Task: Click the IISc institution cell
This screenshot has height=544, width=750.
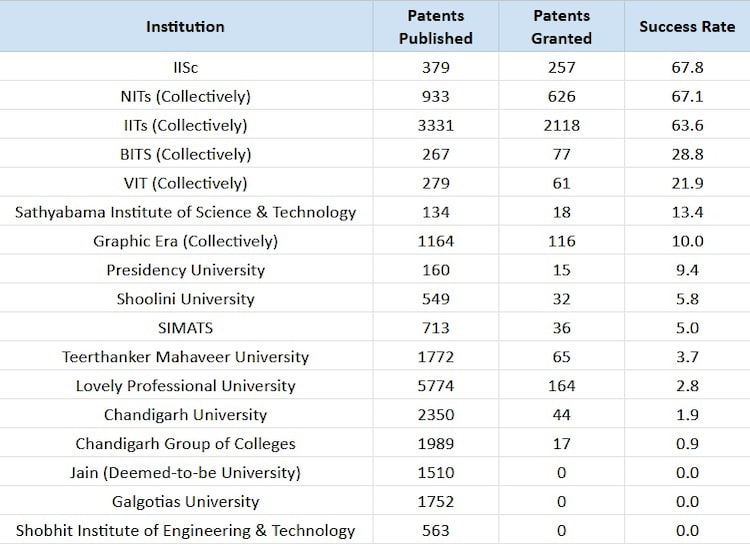Action: click(186, 67)
